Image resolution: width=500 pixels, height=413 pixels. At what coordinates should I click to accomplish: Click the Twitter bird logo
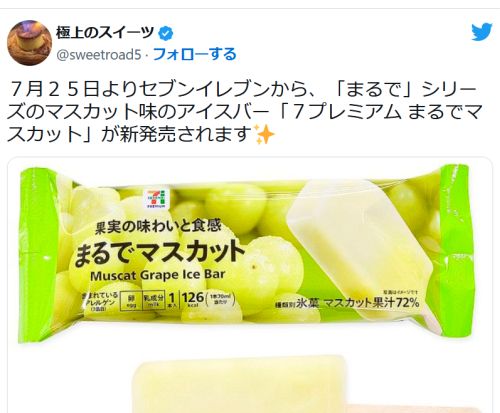tap(482, 31)
